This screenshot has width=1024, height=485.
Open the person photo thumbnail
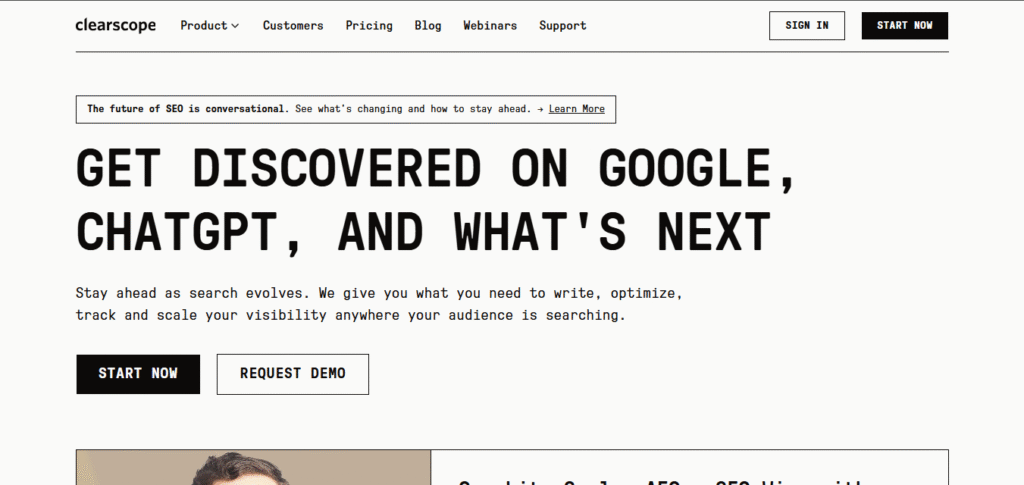(253, 468)
